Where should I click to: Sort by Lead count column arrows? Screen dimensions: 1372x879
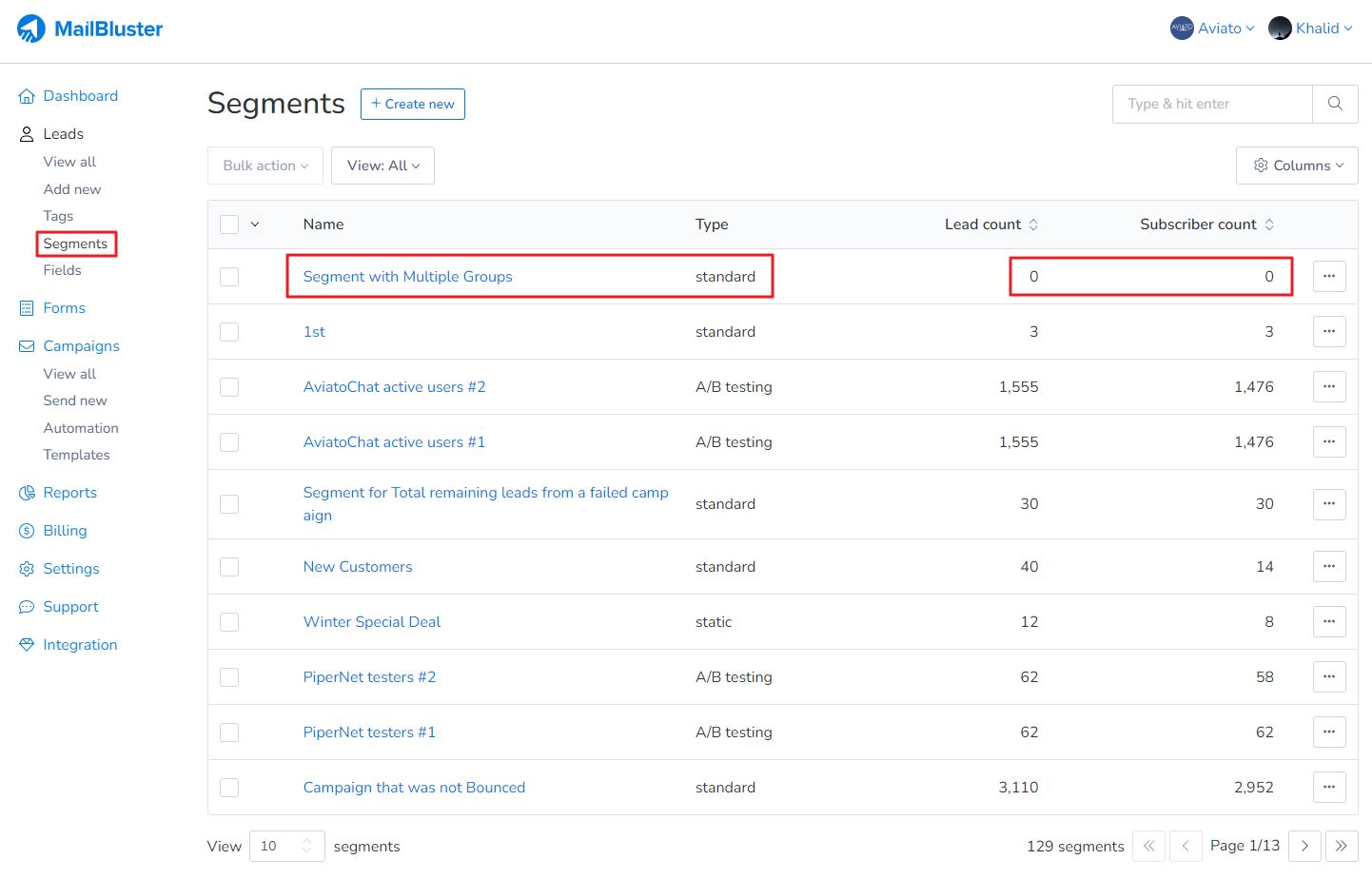tap(1033, 225)
